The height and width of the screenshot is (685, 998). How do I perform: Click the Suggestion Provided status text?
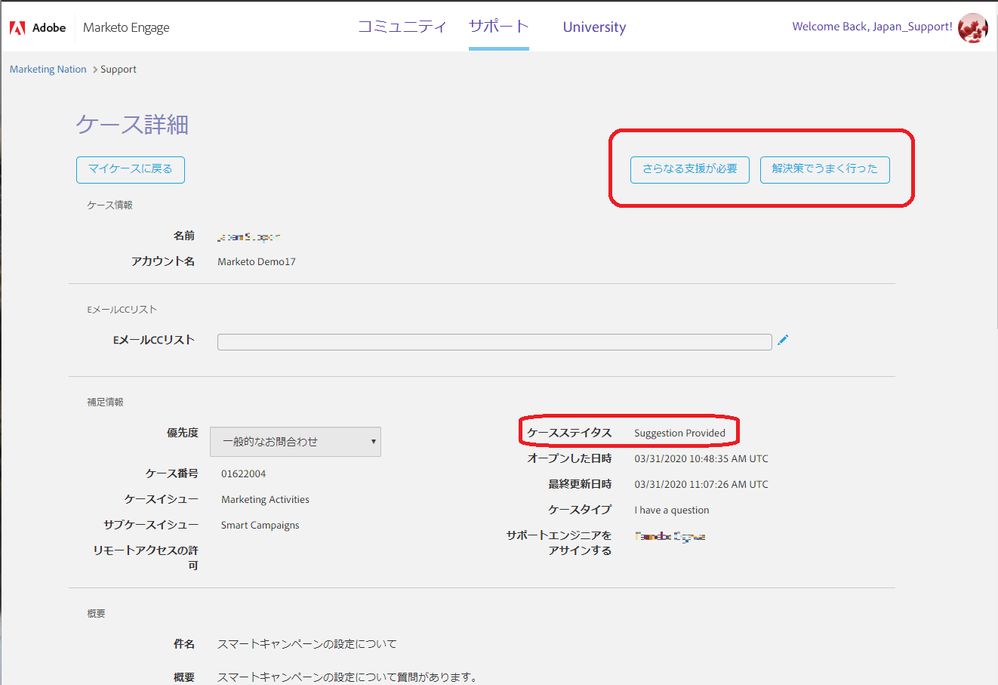(x=680, y=434)
